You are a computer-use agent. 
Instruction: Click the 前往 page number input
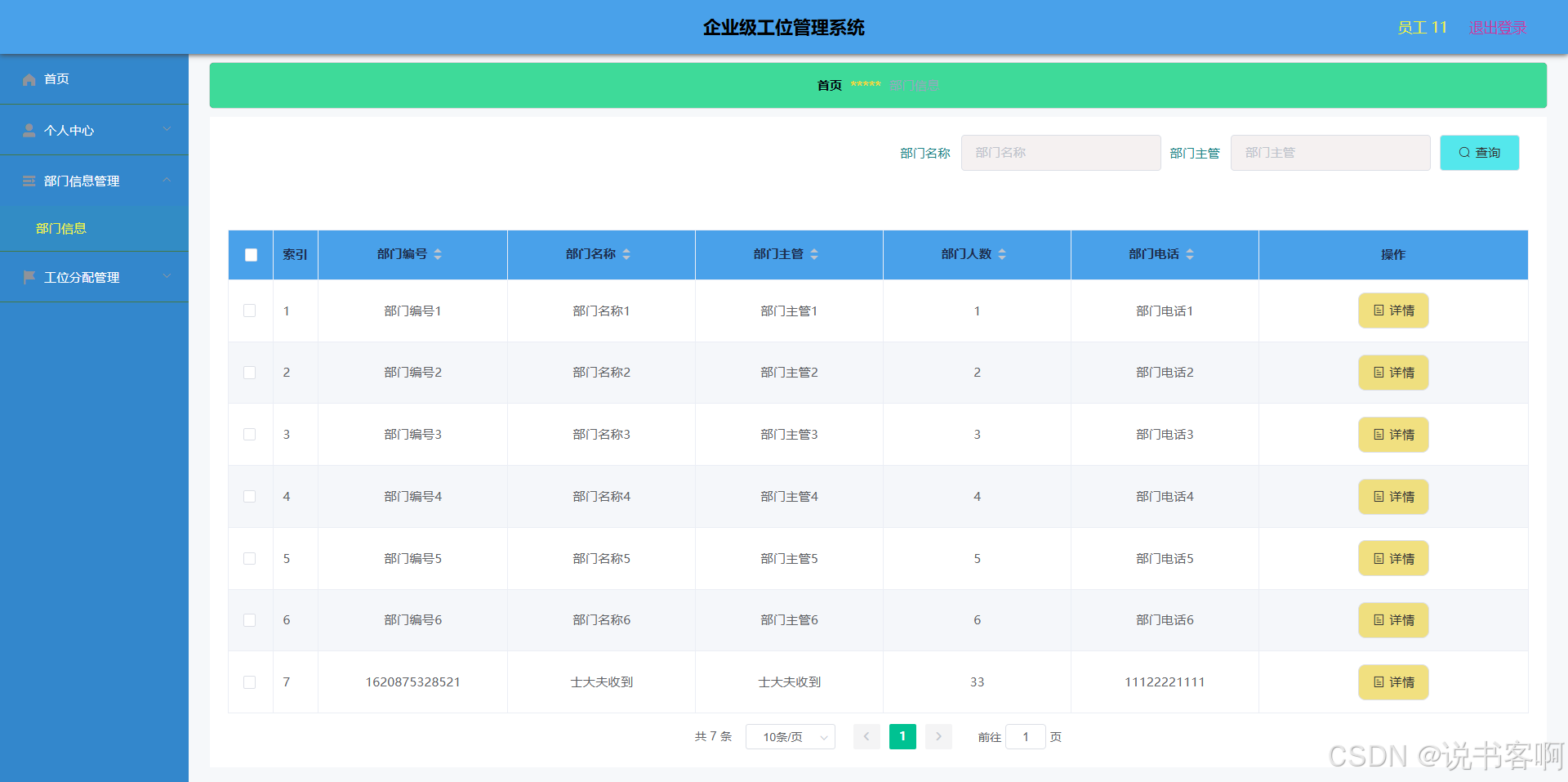pos(1026,737)
